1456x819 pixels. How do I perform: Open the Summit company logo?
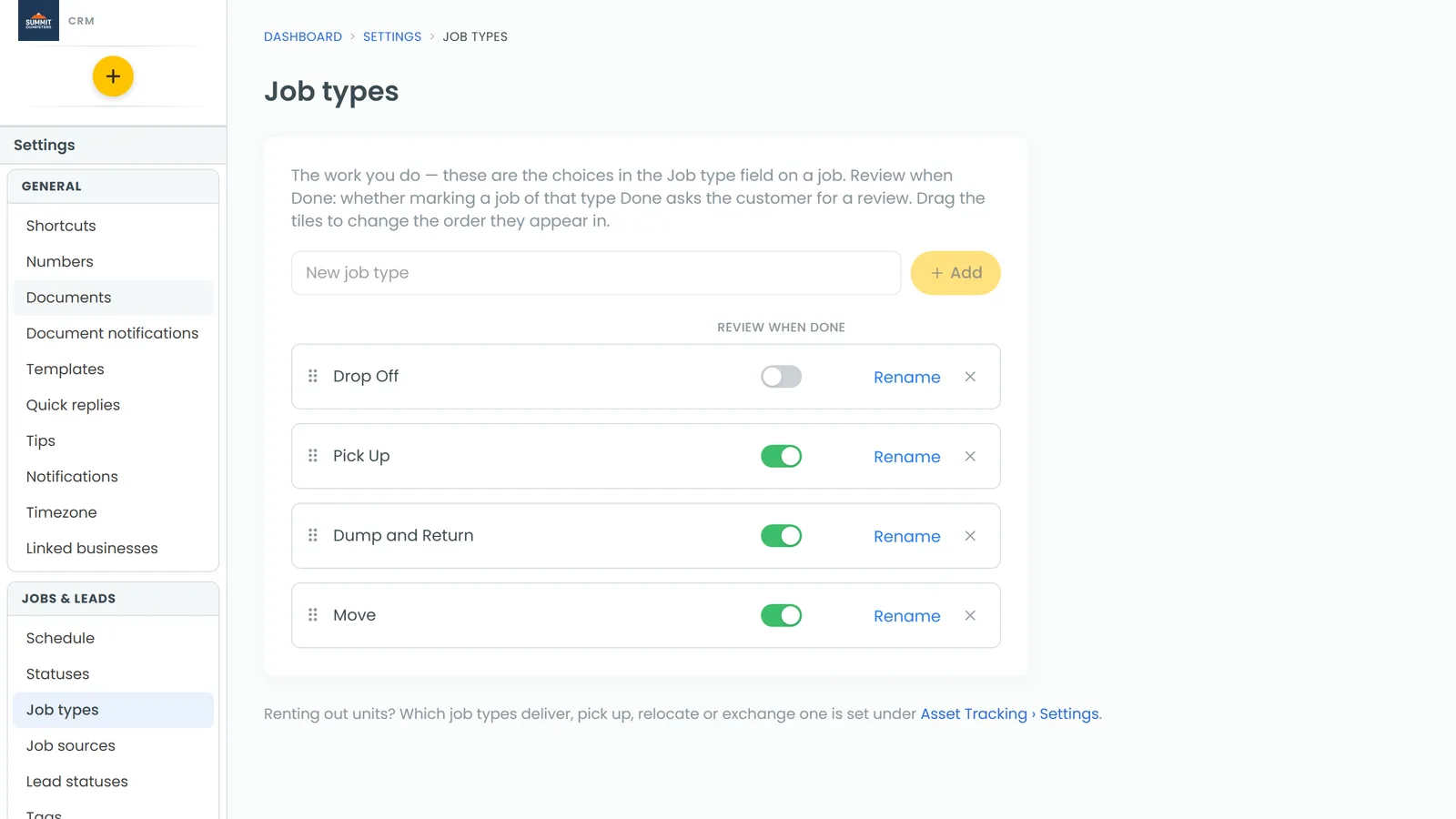point(38,20)
